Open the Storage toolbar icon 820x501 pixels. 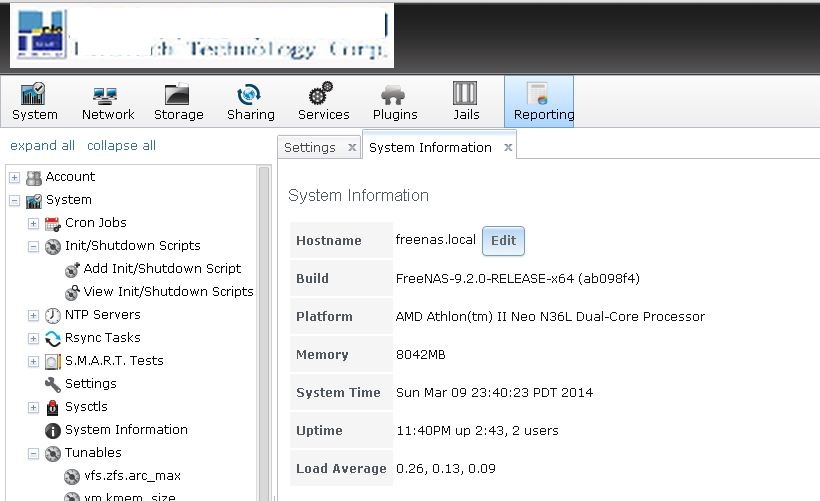pos(177,94)
